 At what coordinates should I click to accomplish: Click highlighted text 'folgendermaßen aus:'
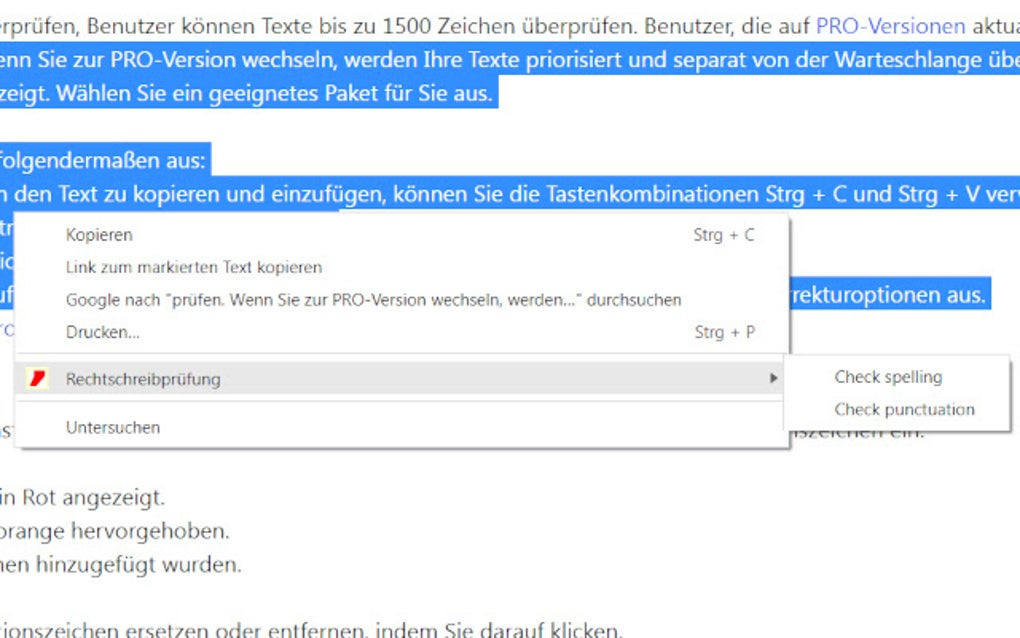click(102, 160)
